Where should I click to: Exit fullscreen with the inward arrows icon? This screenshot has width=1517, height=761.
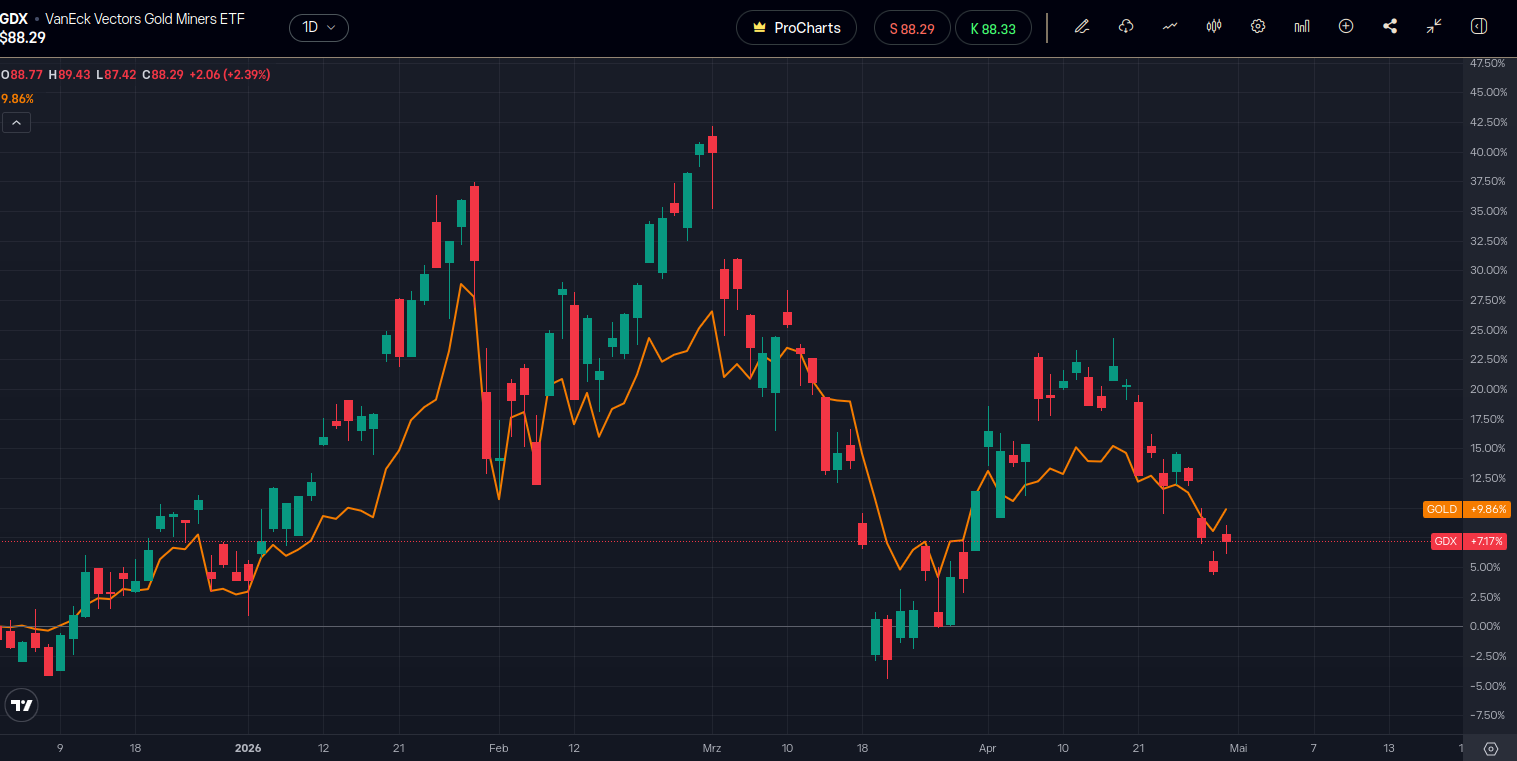point(1434,27)
